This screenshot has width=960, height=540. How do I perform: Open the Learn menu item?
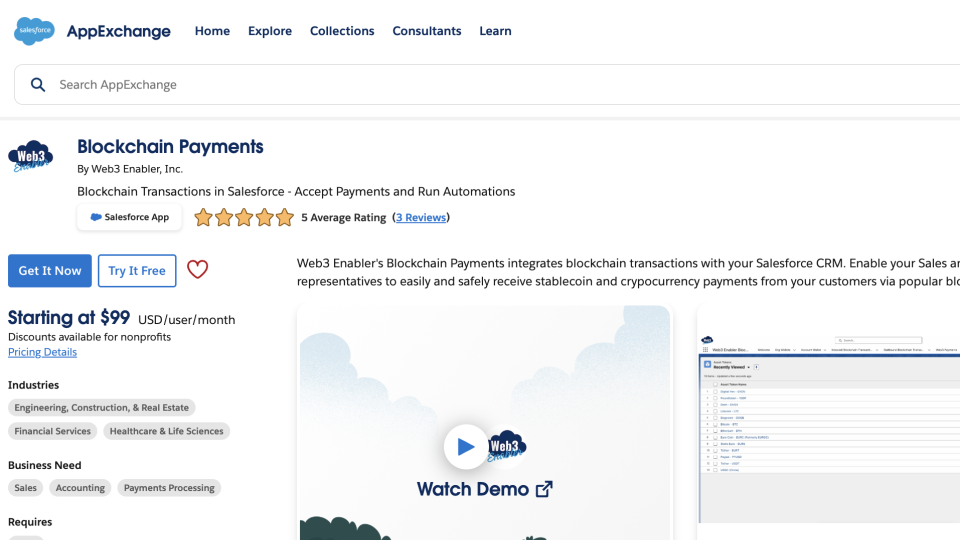point(495,31)
